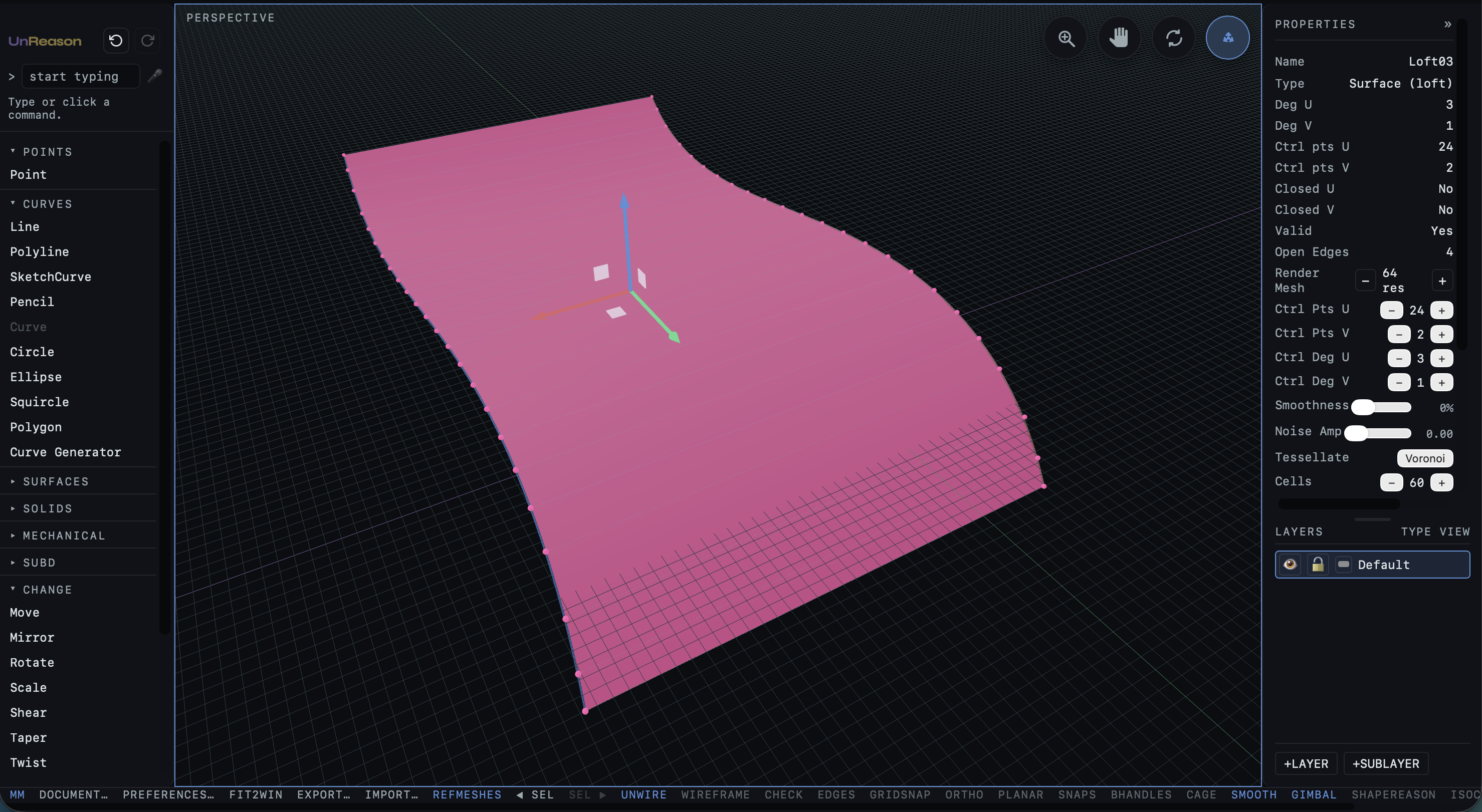Click the TYPE VIEW label
Screen dimensions: 1482x812
[1435, 531]
